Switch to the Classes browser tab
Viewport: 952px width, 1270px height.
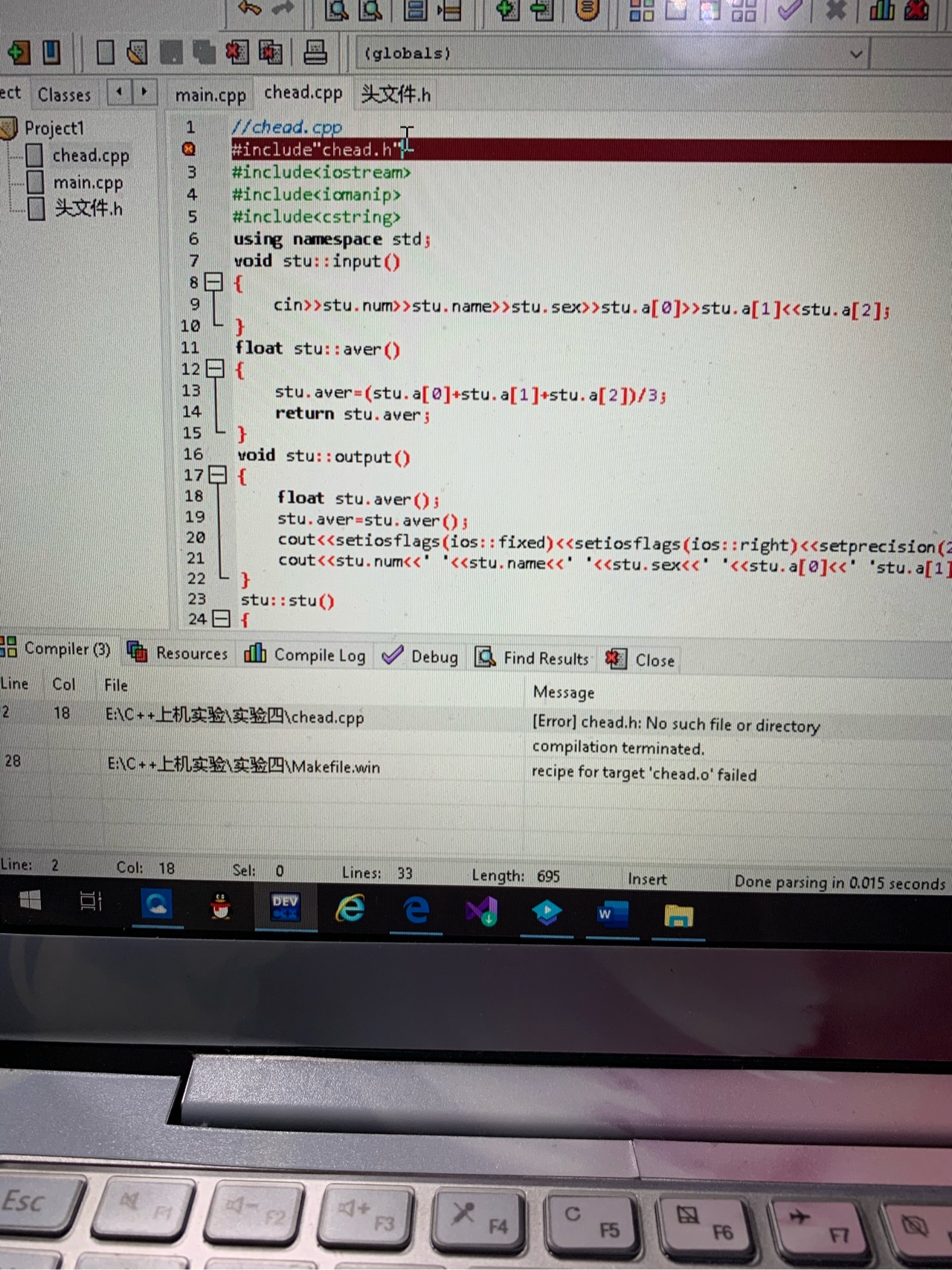point(64,94)
